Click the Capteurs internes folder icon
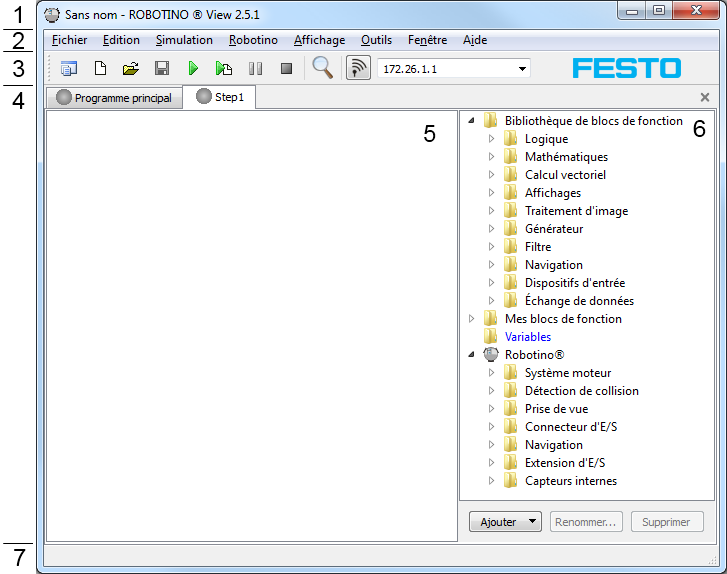727x574 pixels. tap(510, 480)
